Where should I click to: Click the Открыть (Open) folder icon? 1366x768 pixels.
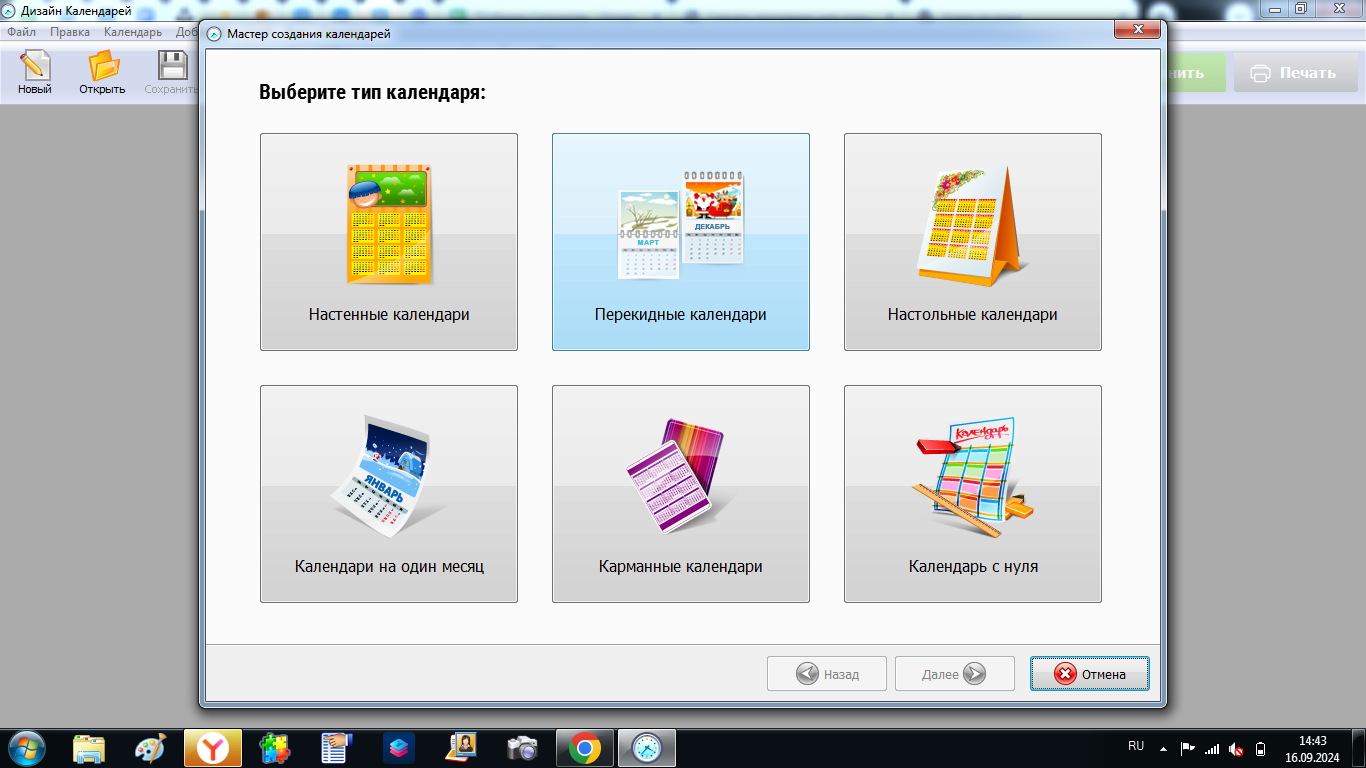[102, 73]
